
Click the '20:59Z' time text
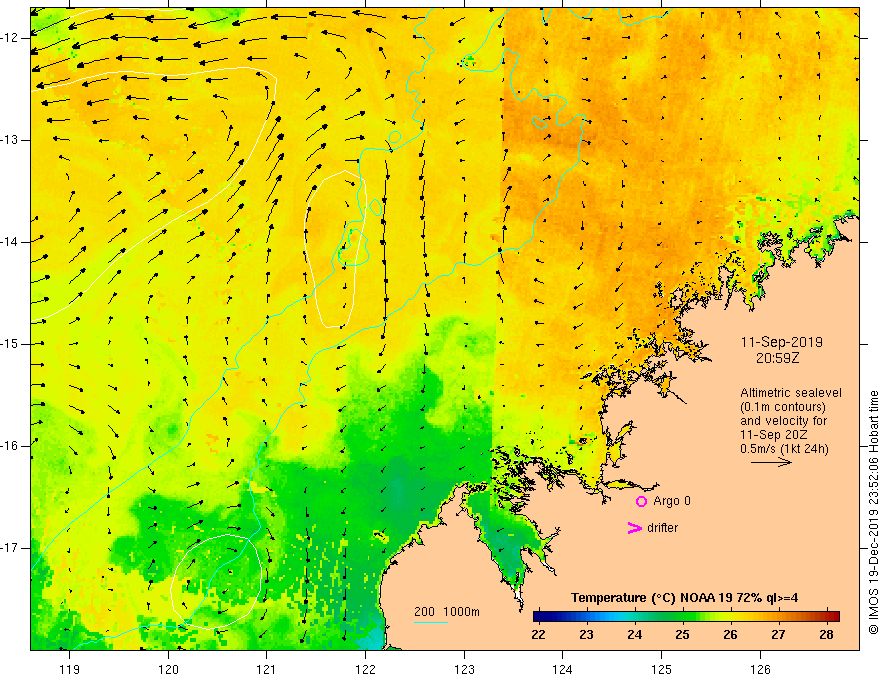[777, 358]
